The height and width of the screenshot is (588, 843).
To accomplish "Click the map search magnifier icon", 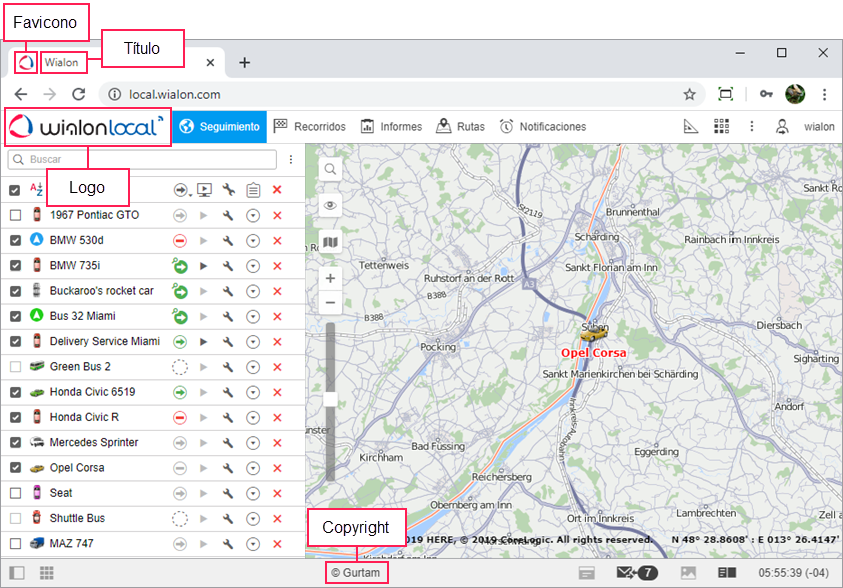I will (330, 170).
